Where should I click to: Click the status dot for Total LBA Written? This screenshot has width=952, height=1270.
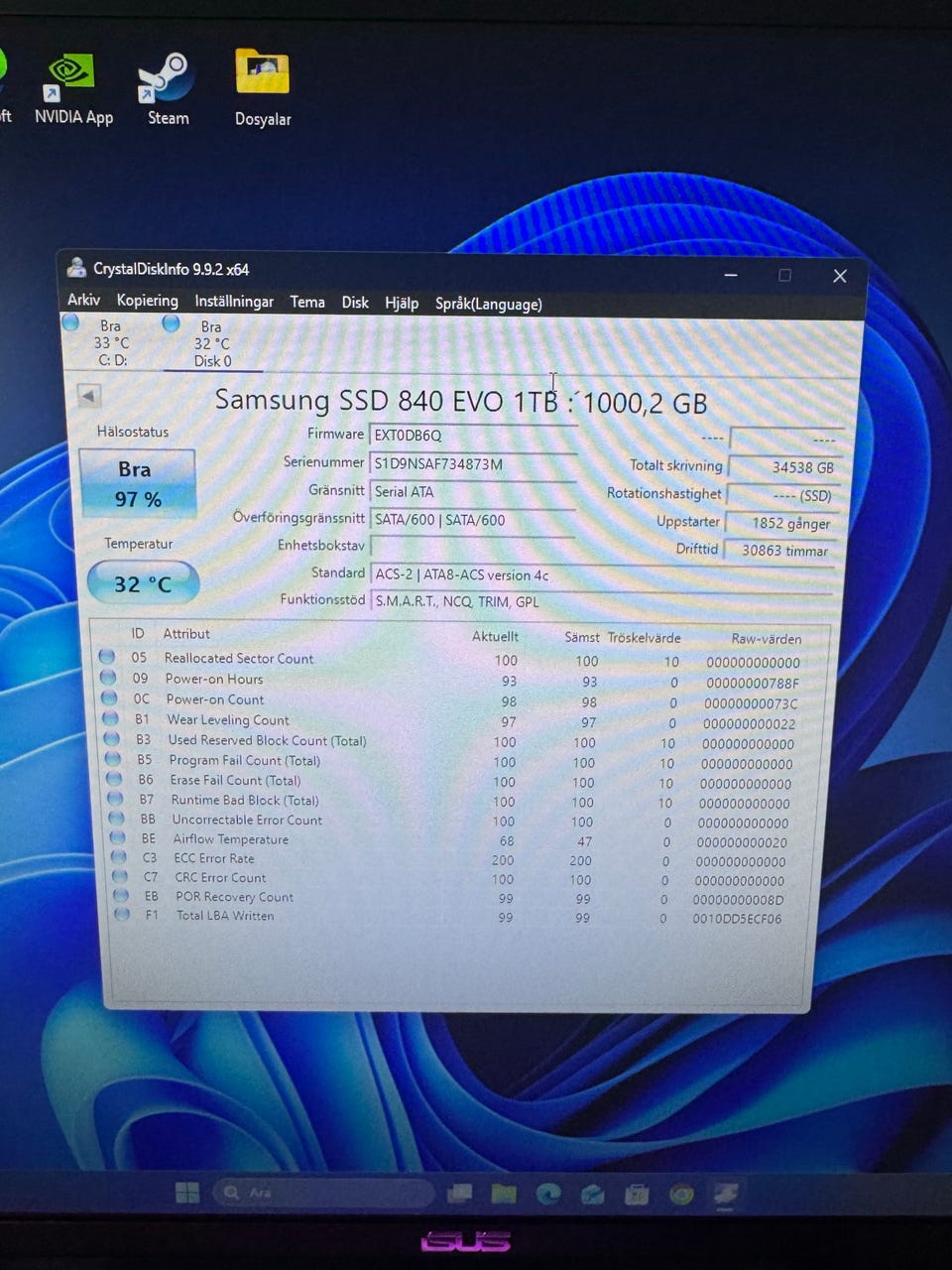click(x=122, y=914)
